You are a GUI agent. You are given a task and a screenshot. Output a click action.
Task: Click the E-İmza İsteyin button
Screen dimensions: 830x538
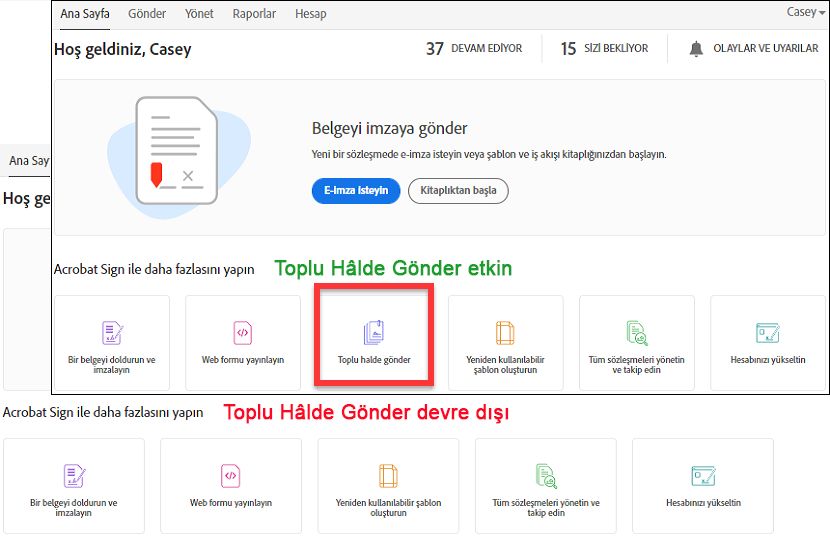tap(356, 191)
